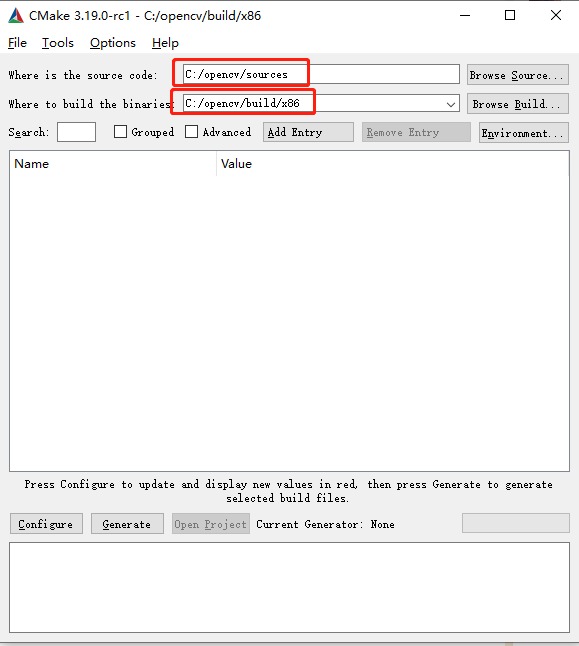This screenshot has height=646, width=579.
Task: Maximize the CMake window
Action: click(510, 16)
